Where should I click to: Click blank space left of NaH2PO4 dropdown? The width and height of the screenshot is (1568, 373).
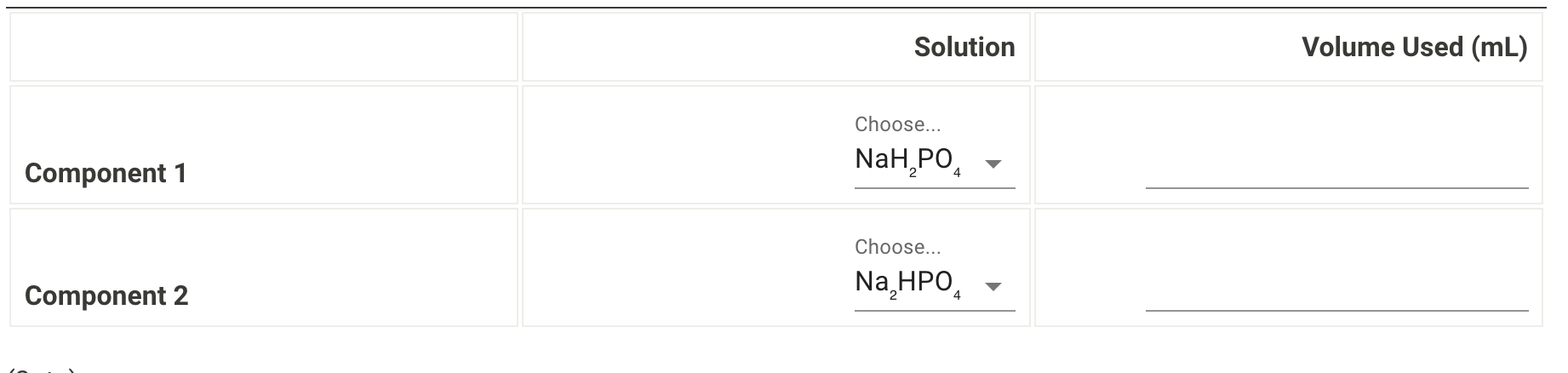tap(681, 145)
